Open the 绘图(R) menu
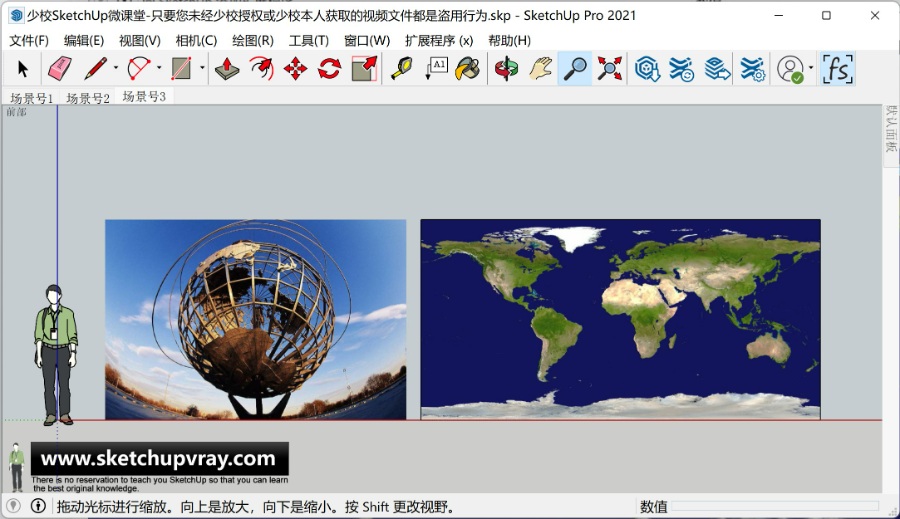 [x=253, y=41]
